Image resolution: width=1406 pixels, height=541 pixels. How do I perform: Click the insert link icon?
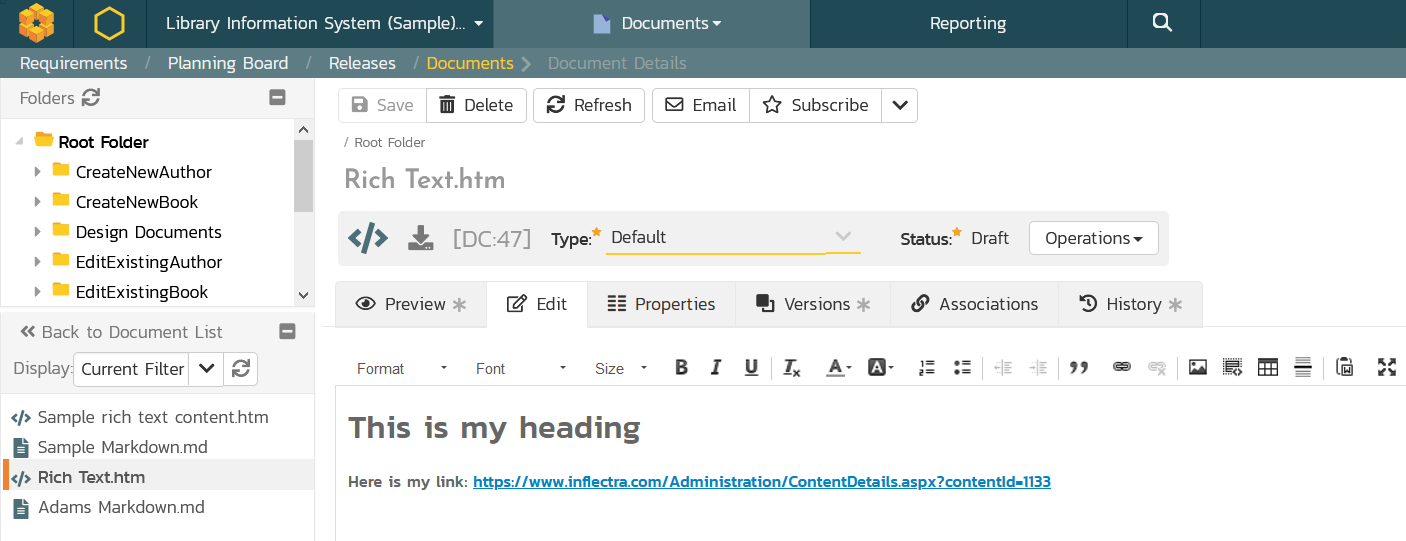click(1122, 368)
